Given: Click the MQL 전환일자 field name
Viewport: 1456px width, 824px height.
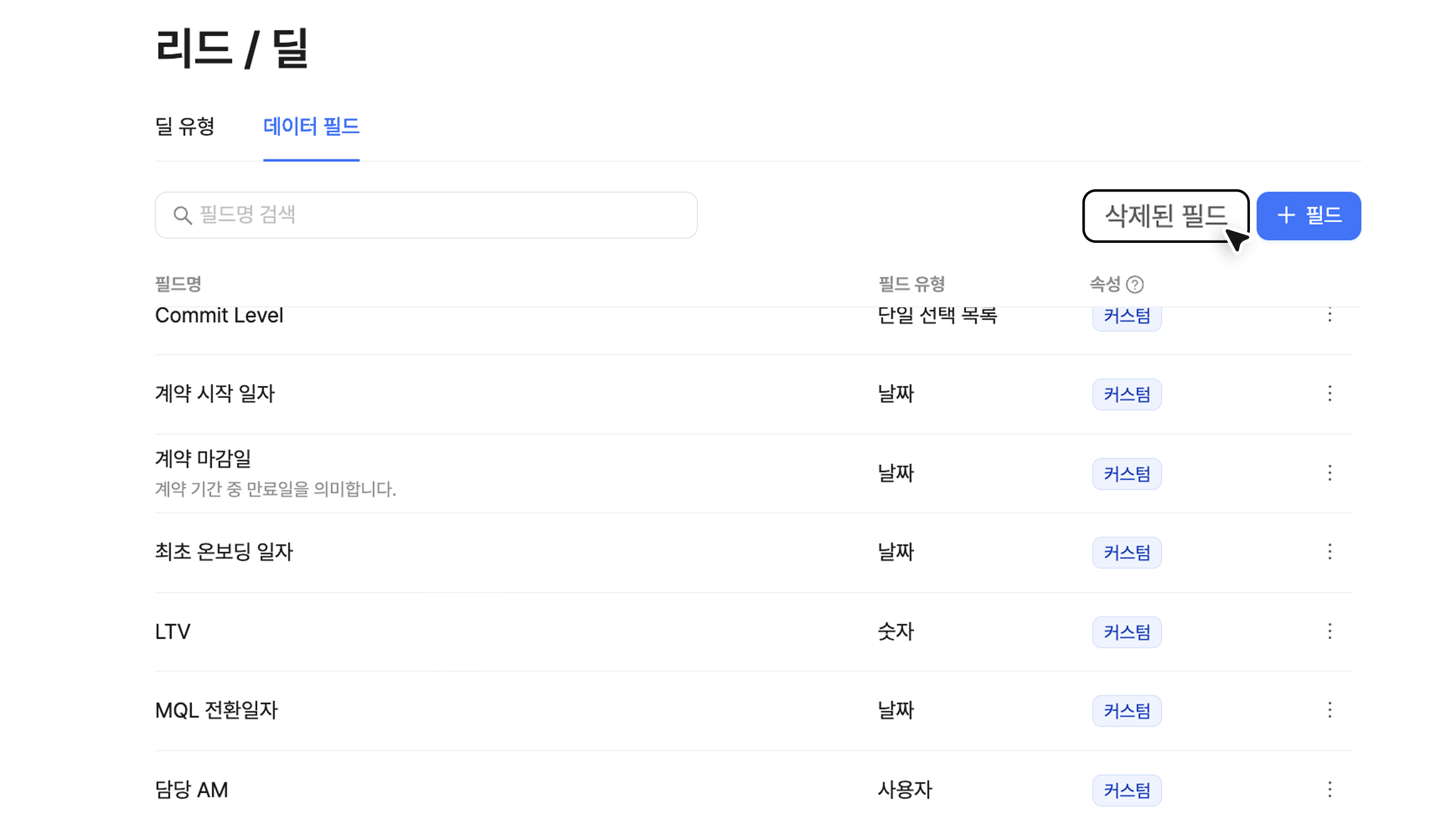Looking at the screenshot, I should pyautogui.click(x=216, y=710).
